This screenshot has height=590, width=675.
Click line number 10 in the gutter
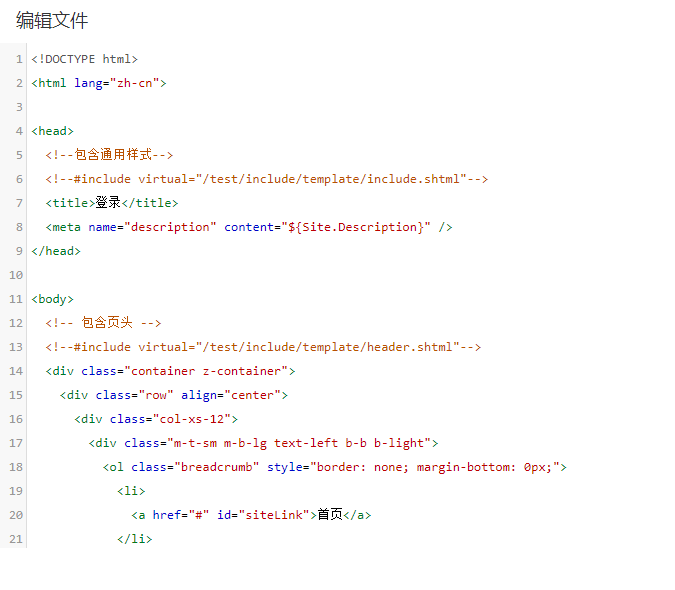coord(16,275)
